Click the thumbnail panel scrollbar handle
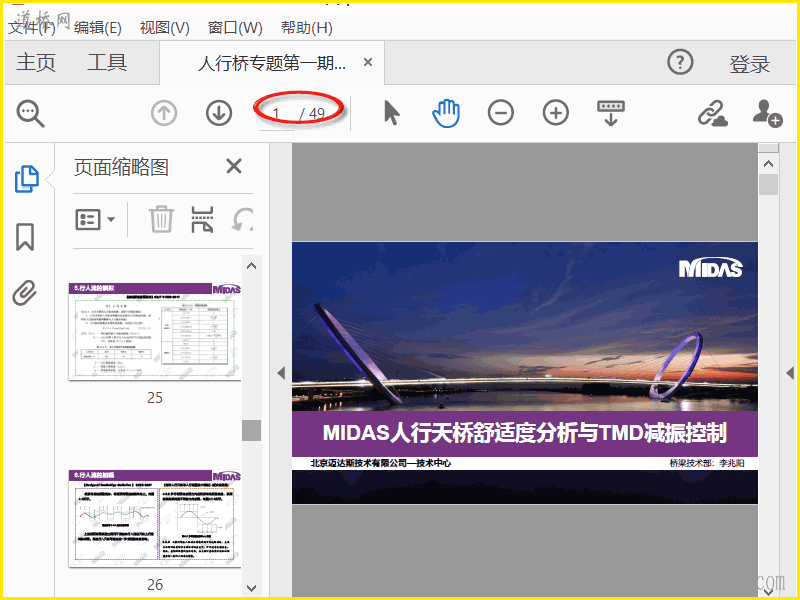The width and height of the screenshot is (800, 600). click(x=251, y=430)
